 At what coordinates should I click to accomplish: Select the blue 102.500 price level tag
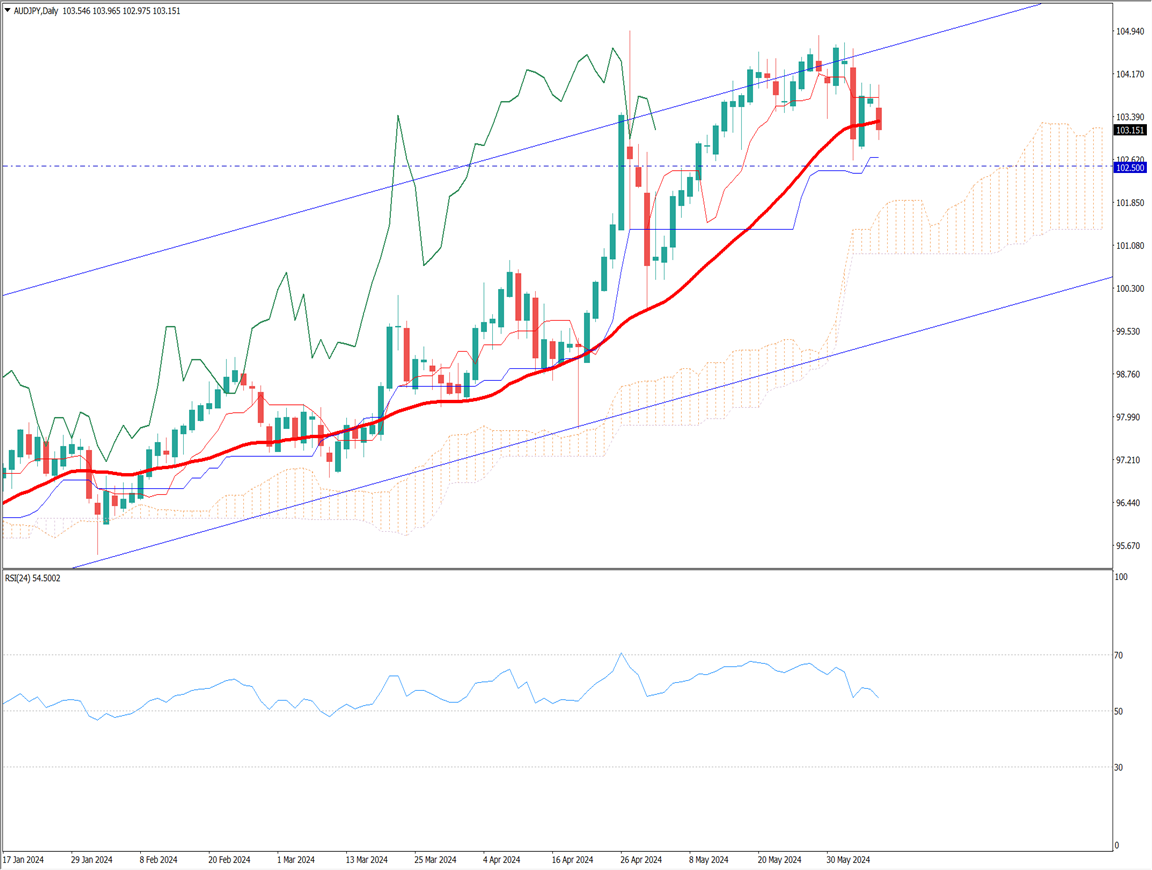point(1130,168)
